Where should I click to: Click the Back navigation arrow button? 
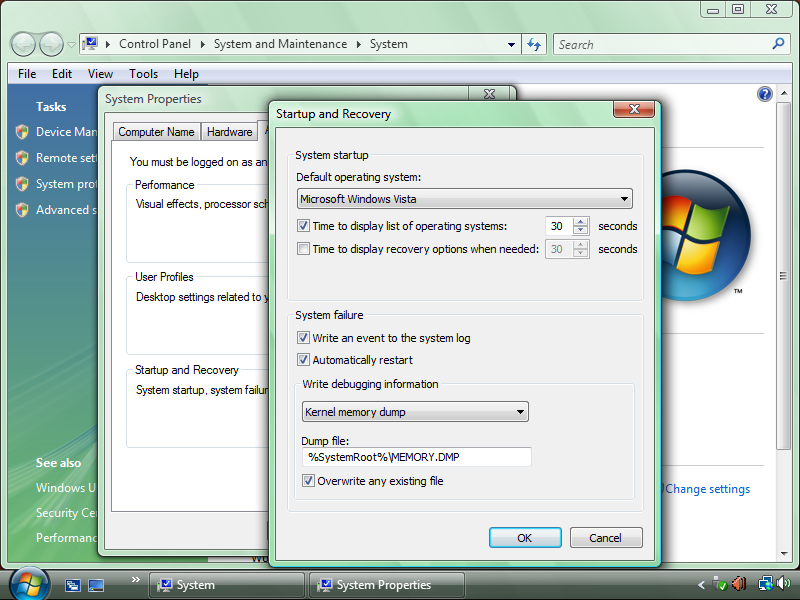[x=23, y=44]
